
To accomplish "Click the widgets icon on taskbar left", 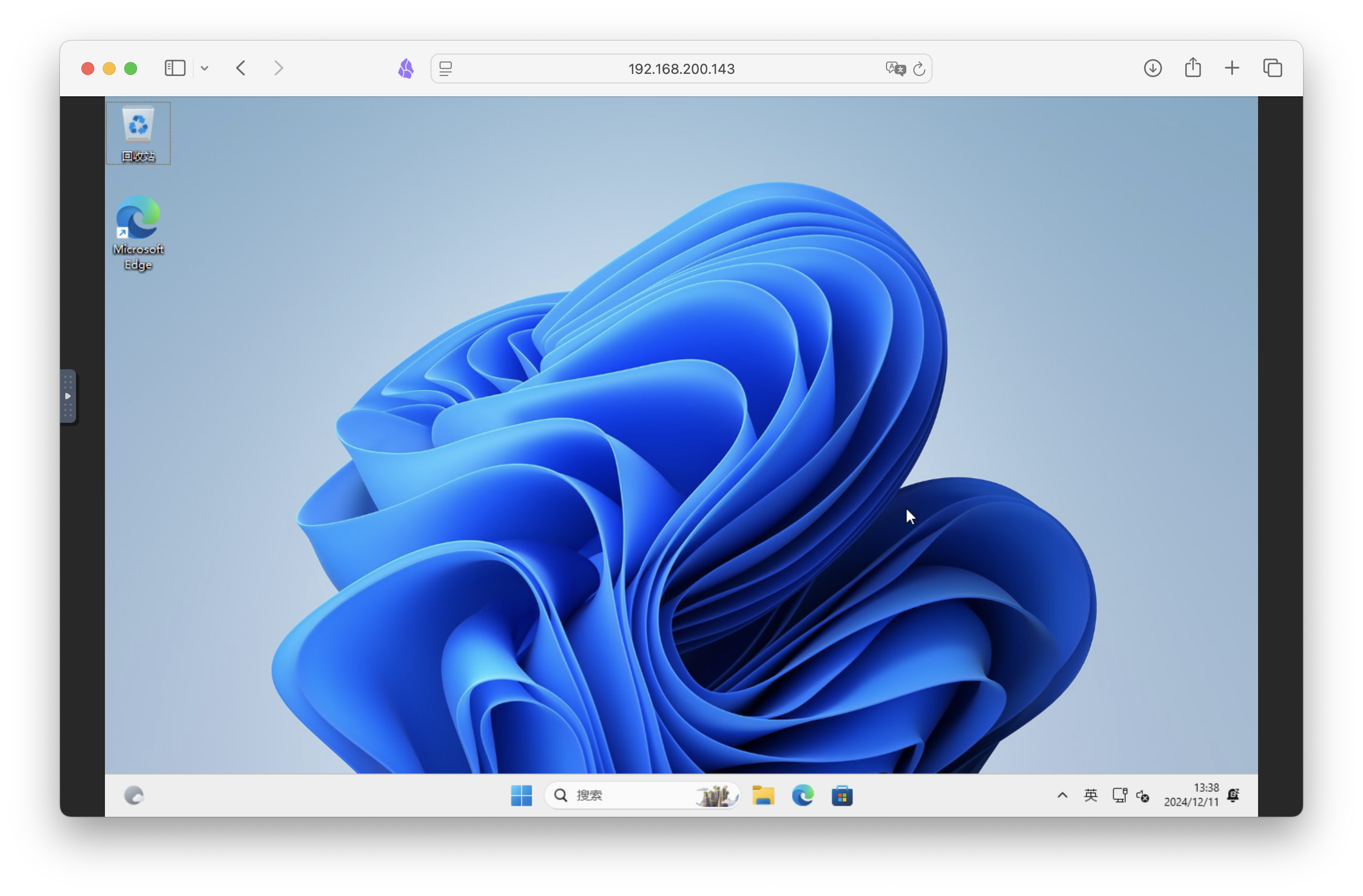I will (134, 795).
